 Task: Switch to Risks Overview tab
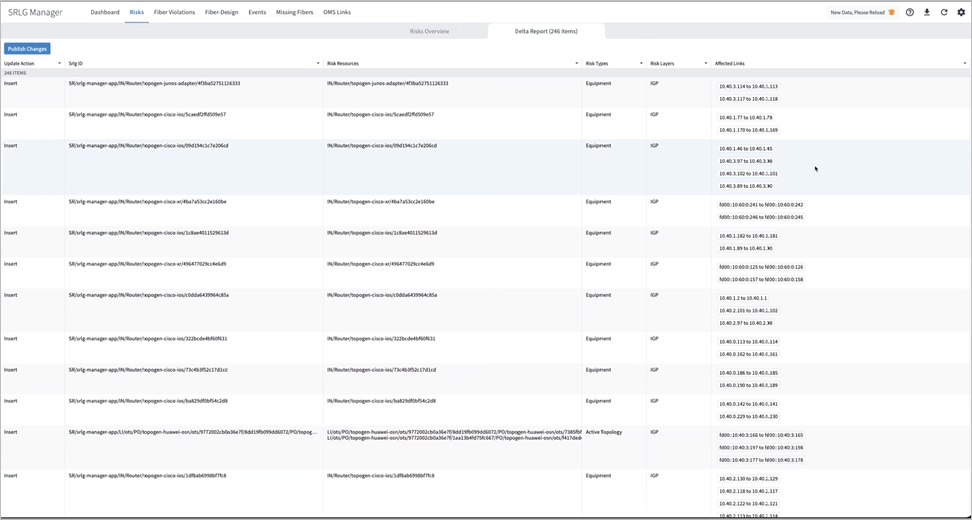(x=429, y=32)
